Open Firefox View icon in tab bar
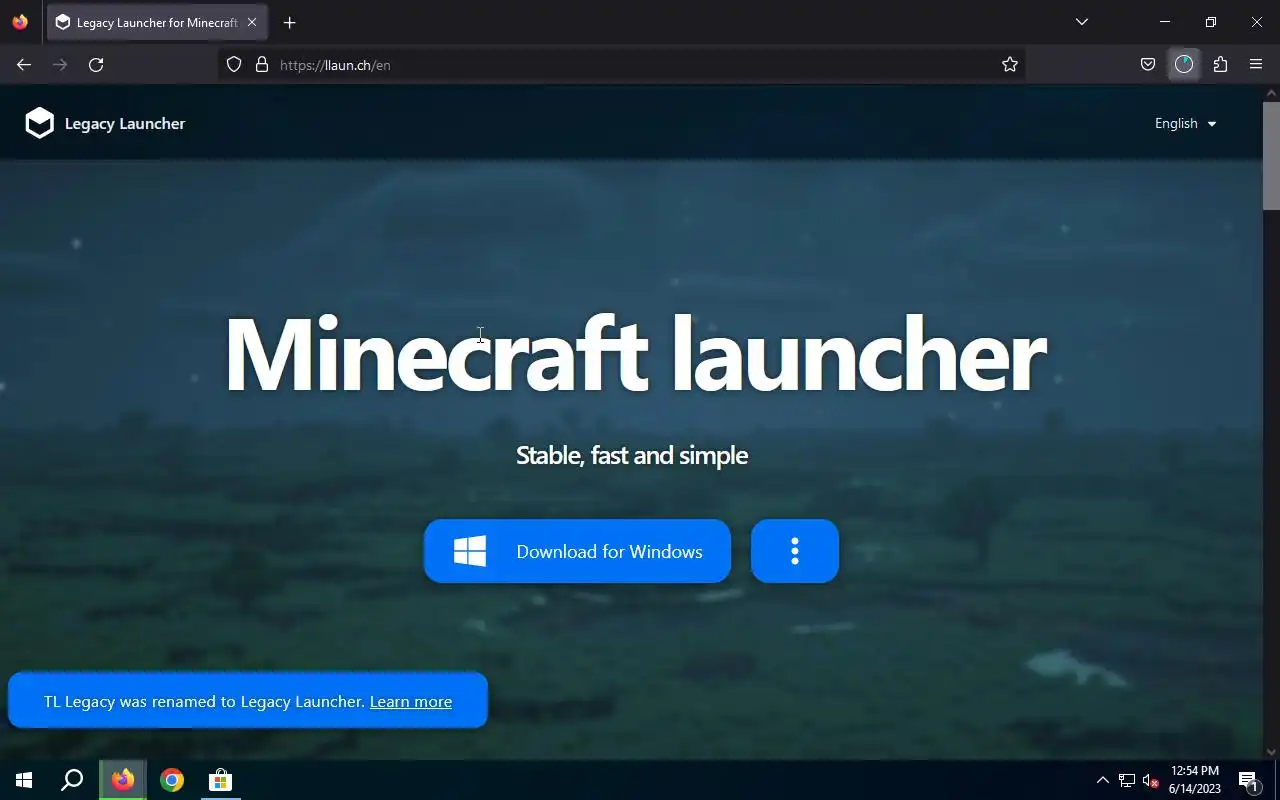 (x=20, y=22)
